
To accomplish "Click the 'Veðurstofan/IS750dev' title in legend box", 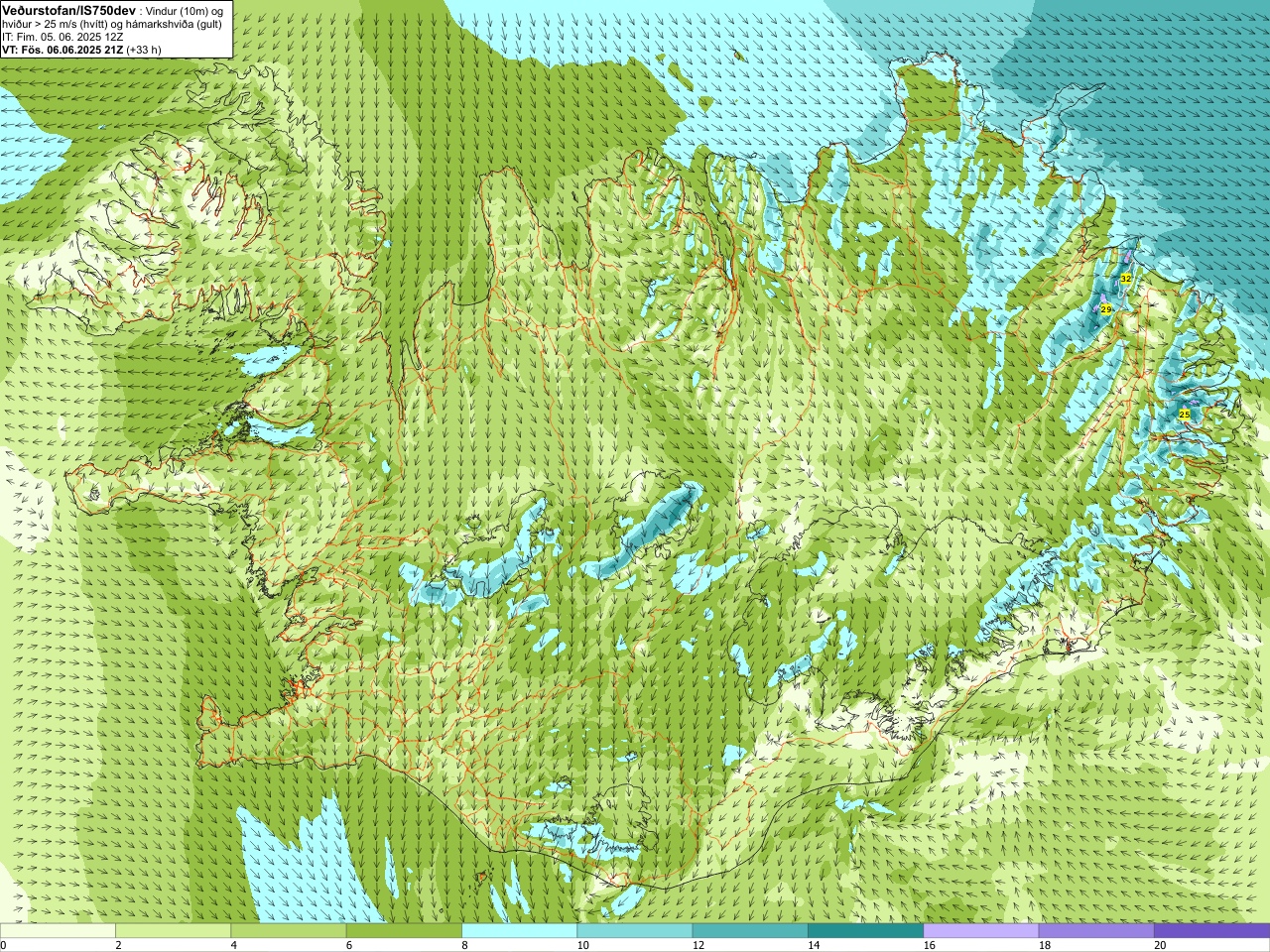I will (69, 10).
